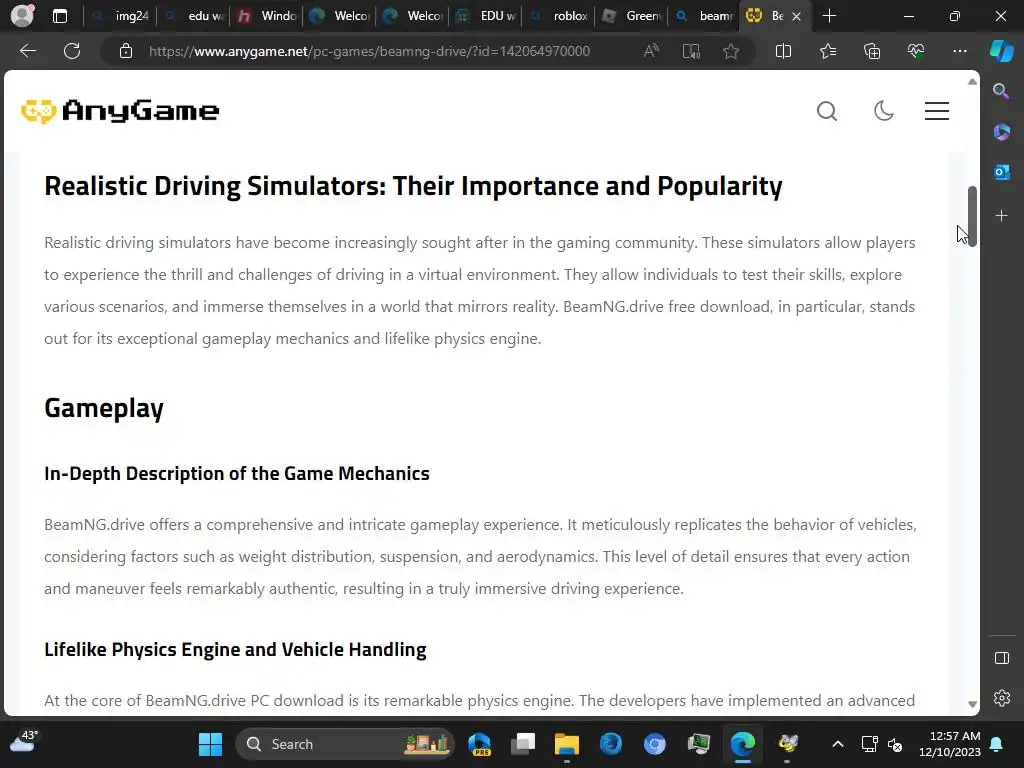Show hidden system tray icons
This screenshot has width=1024, height=768.
(x=838, y=744)
